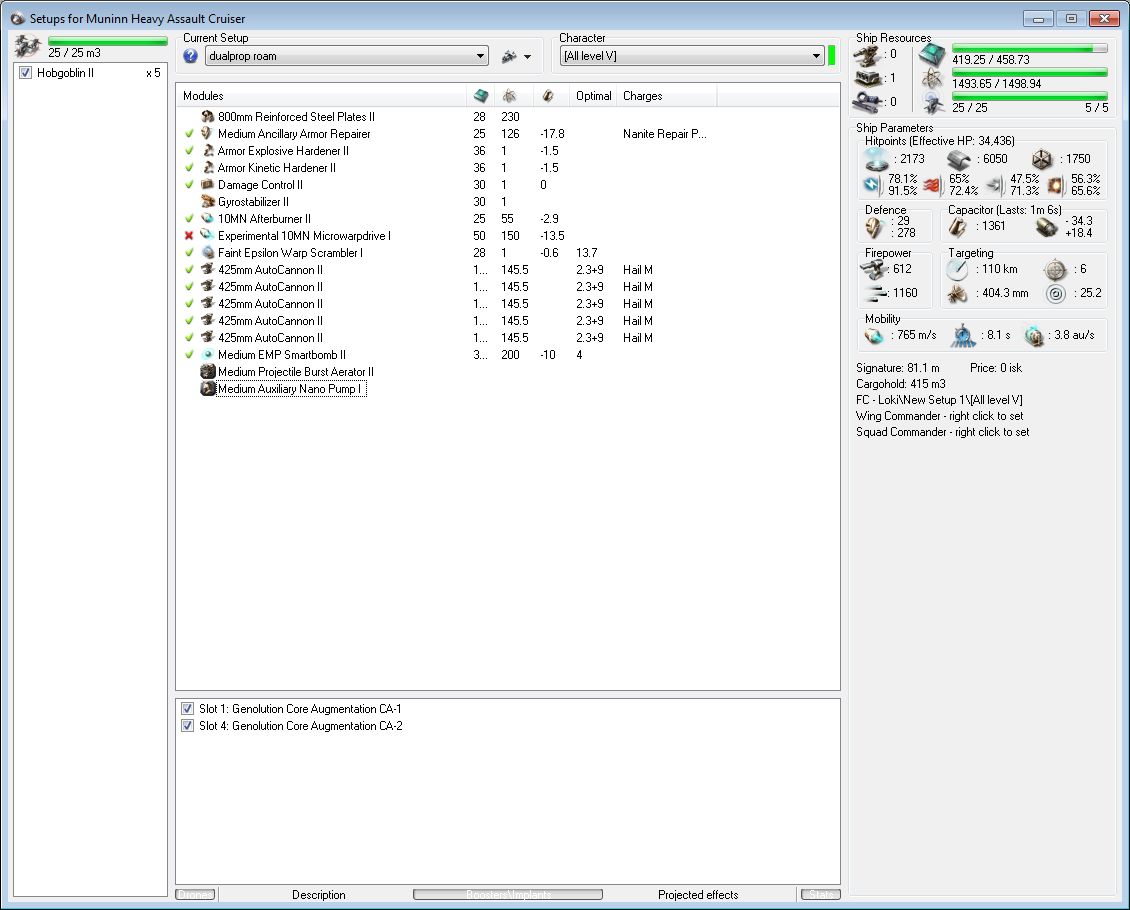Click the CPU column header icon
The width and height of the screenshot is (1130, 910).
(x=481, y=96)
